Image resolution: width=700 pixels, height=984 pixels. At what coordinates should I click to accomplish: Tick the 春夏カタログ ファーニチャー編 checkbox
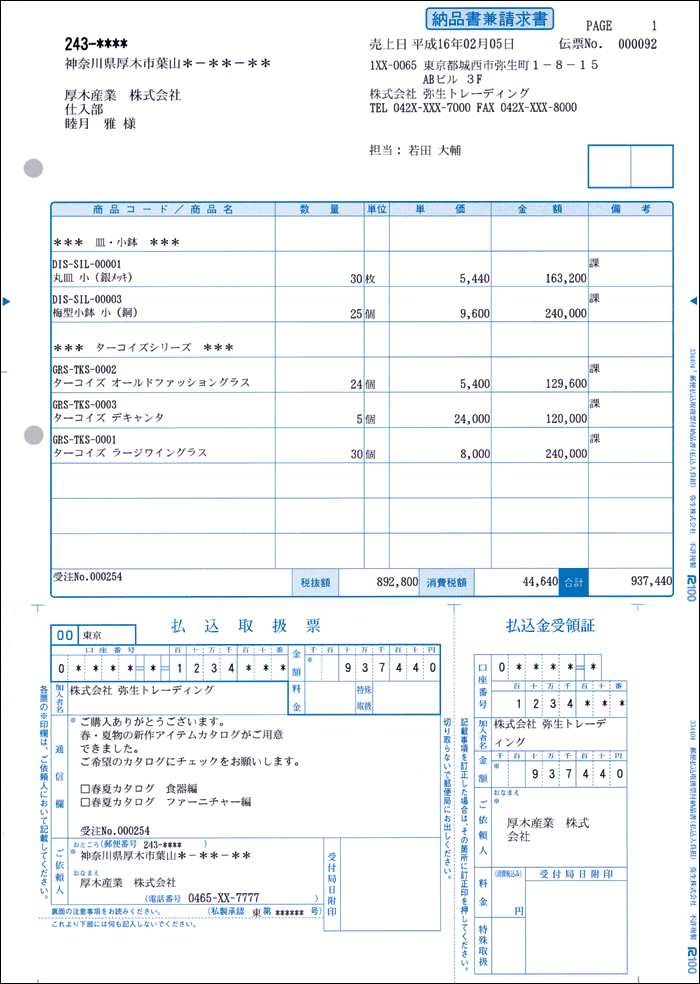(x=86, y=802)
